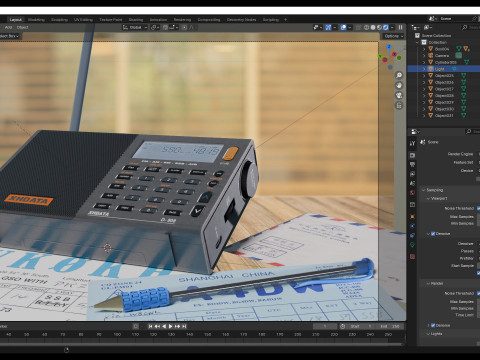Image resolution: width=480 pixels, height=360 pixels.
Task: Uncheck Render Denoise checkbox
Action: coord(433,325)
